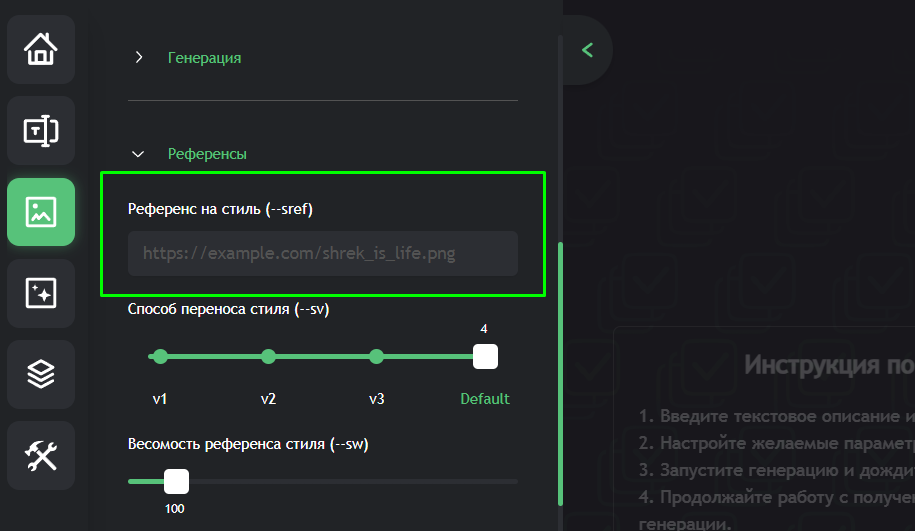Click the style weight slider track's right end
Viewport: 915px width, 531px height.
click(x=514, y=481)
